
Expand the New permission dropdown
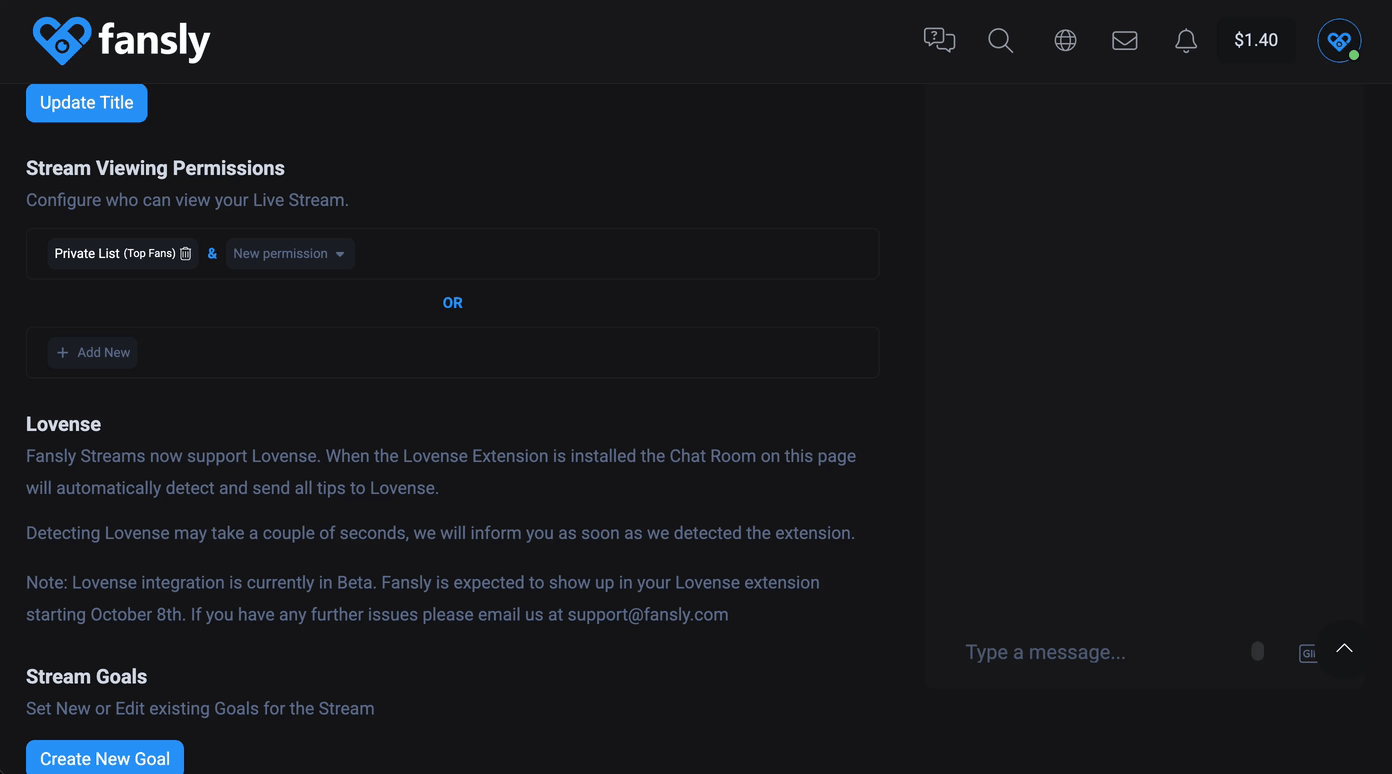point(289,254)
